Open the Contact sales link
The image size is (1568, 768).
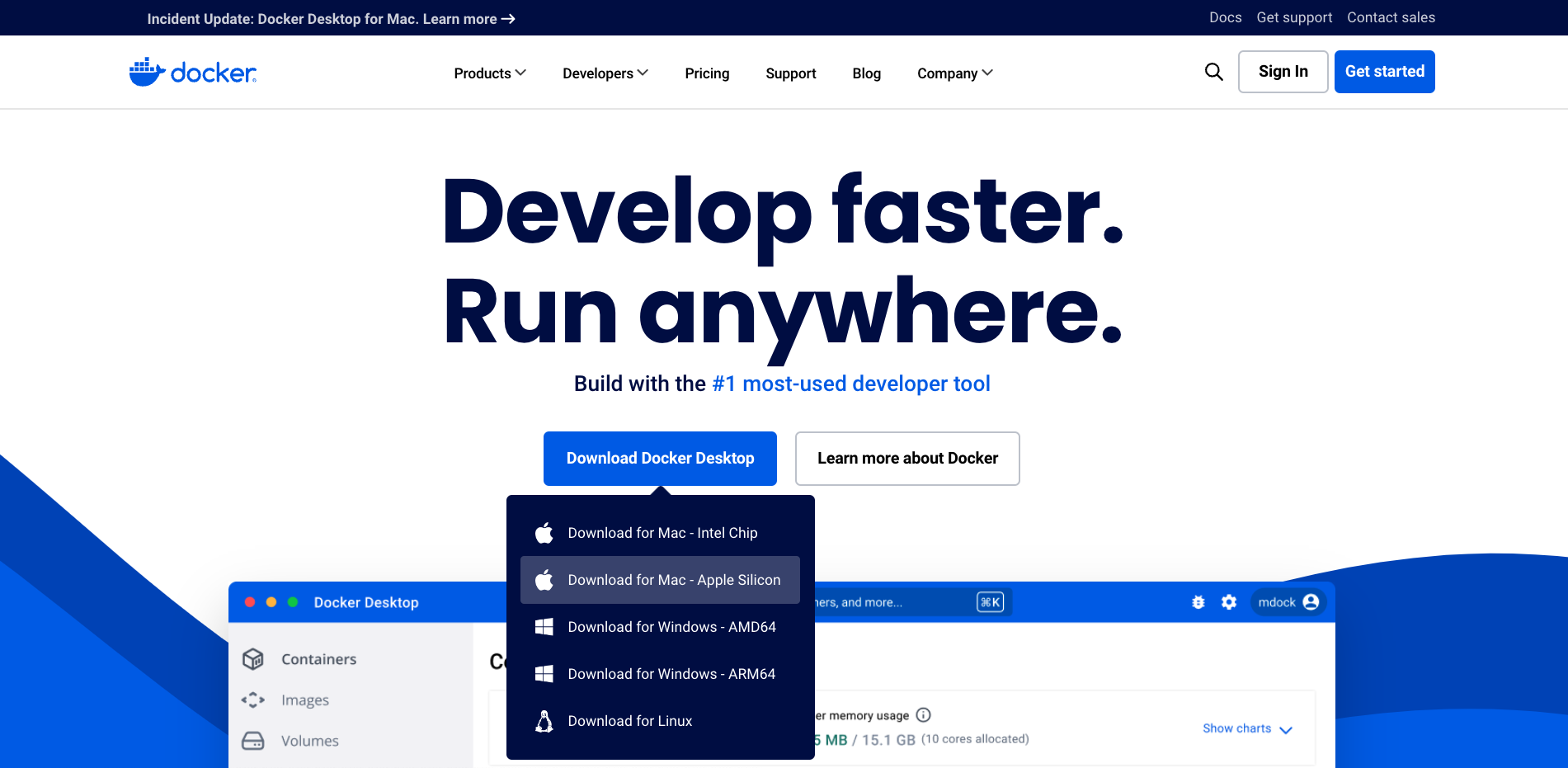(x=1391, y=17)
